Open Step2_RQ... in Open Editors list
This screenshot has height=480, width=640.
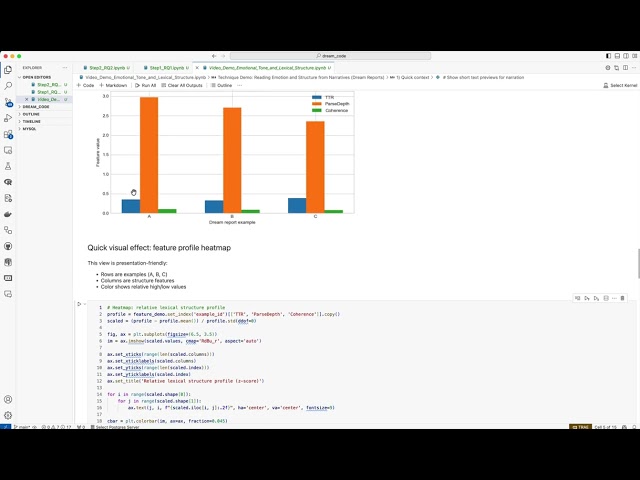(x=49, y=84)
